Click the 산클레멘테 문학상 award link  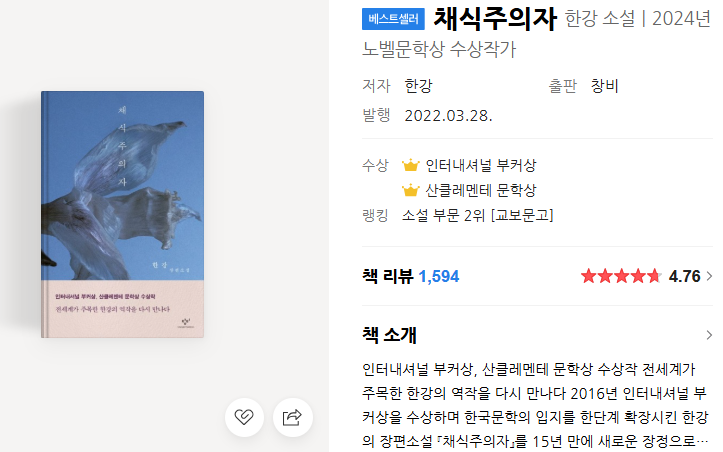(481, 190)
